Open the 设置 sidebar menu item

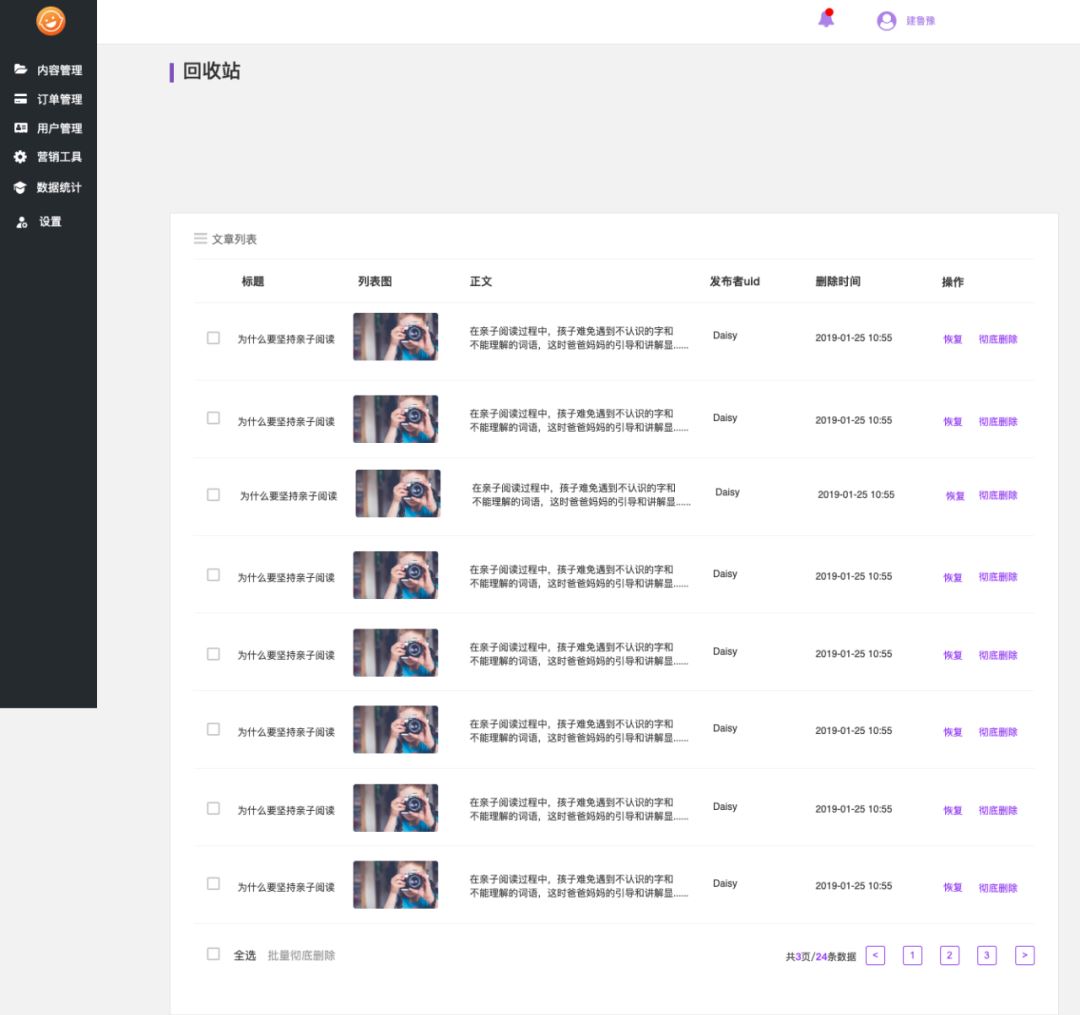[50, 222]
